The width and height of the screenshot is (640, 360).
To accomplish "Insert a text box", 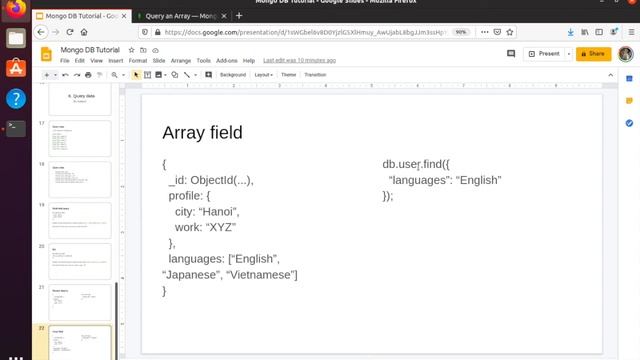I will (147, 75).
